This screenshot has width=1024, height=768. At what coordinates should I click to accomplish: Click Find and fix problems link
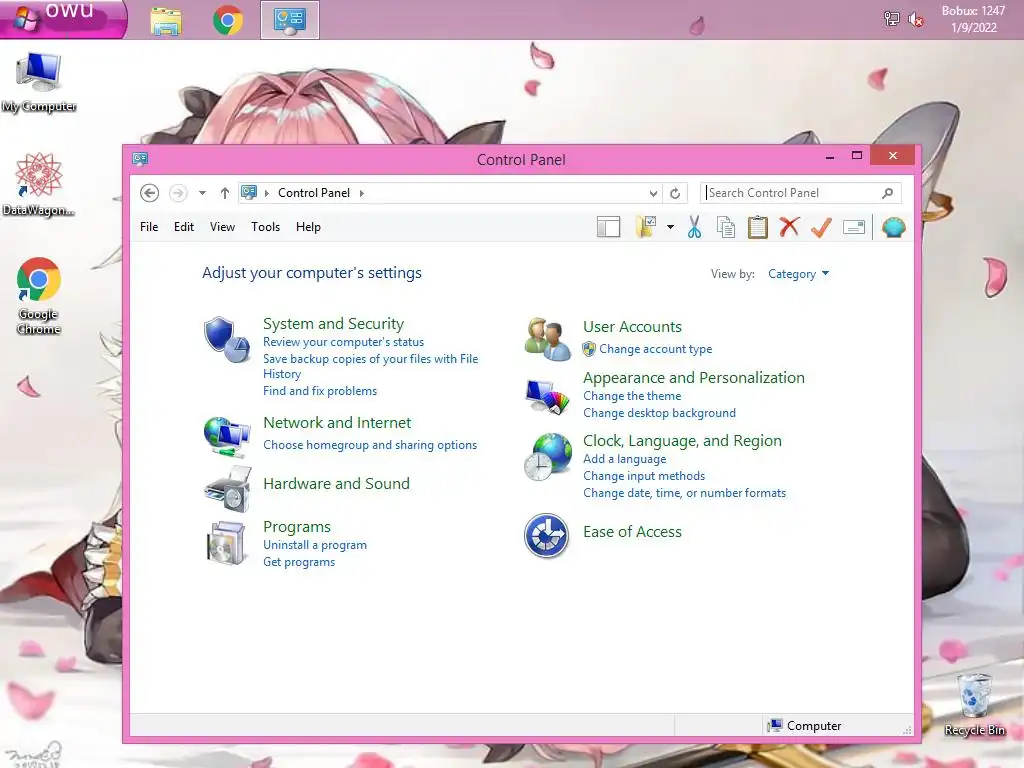tap(320, 391)
